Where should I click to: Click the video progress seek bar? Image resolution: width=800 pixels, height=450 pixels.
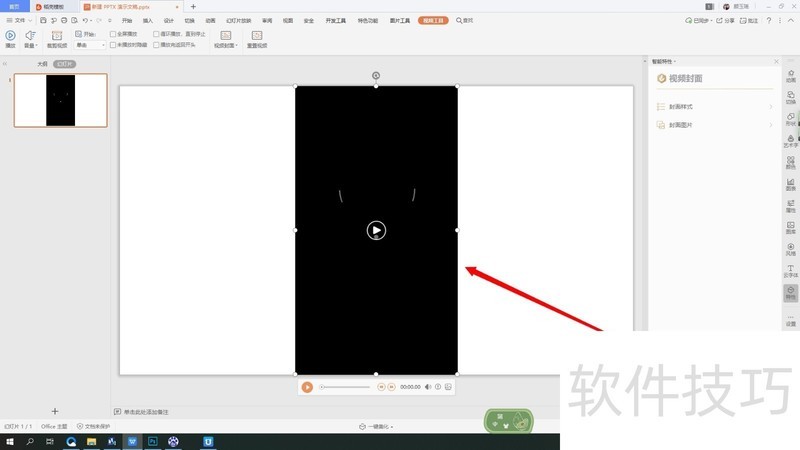[345, 387]
